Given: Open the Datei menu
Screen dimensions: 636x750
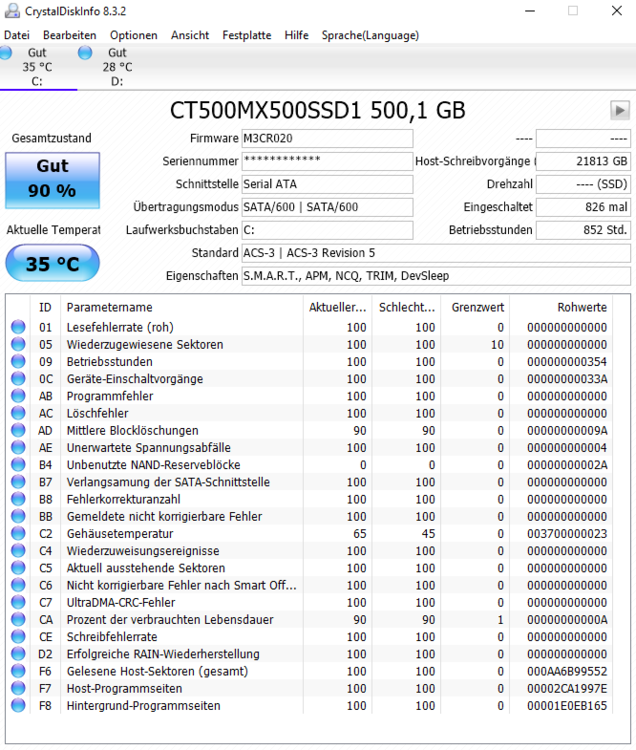Looking at the screenshot, I should pyautogui.click(x=17, y=35).
